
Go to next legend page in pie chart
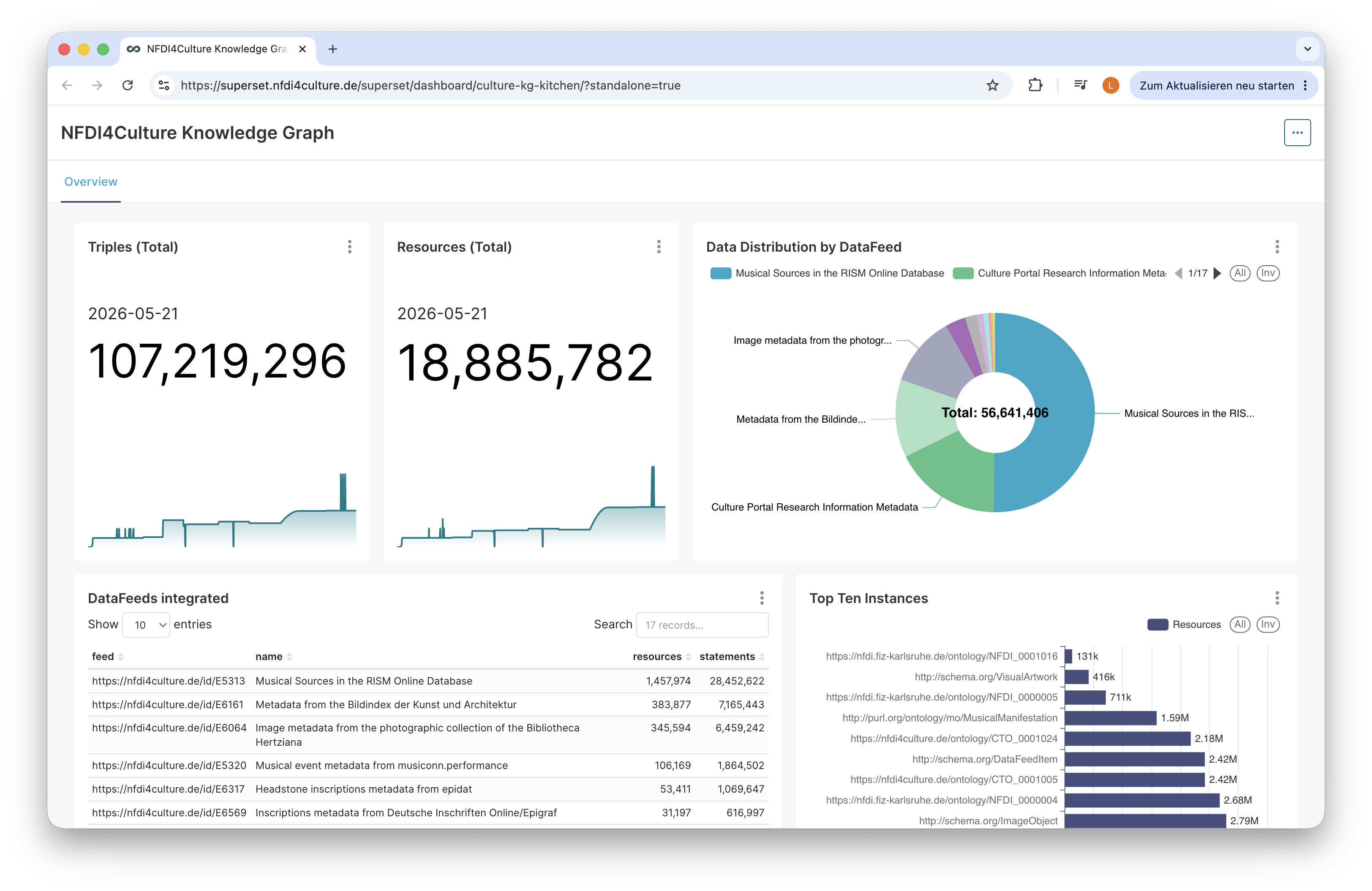pyautogui.click(x=1217, y=273)
